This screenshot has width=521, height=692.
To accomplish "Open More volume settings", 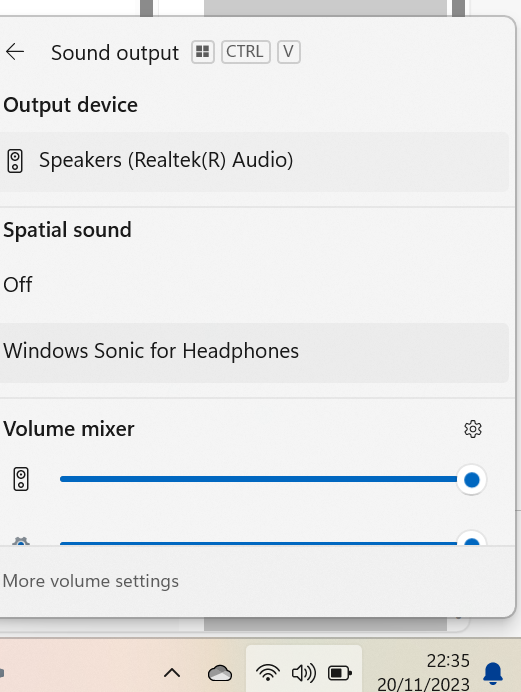I will click(90, 581).
